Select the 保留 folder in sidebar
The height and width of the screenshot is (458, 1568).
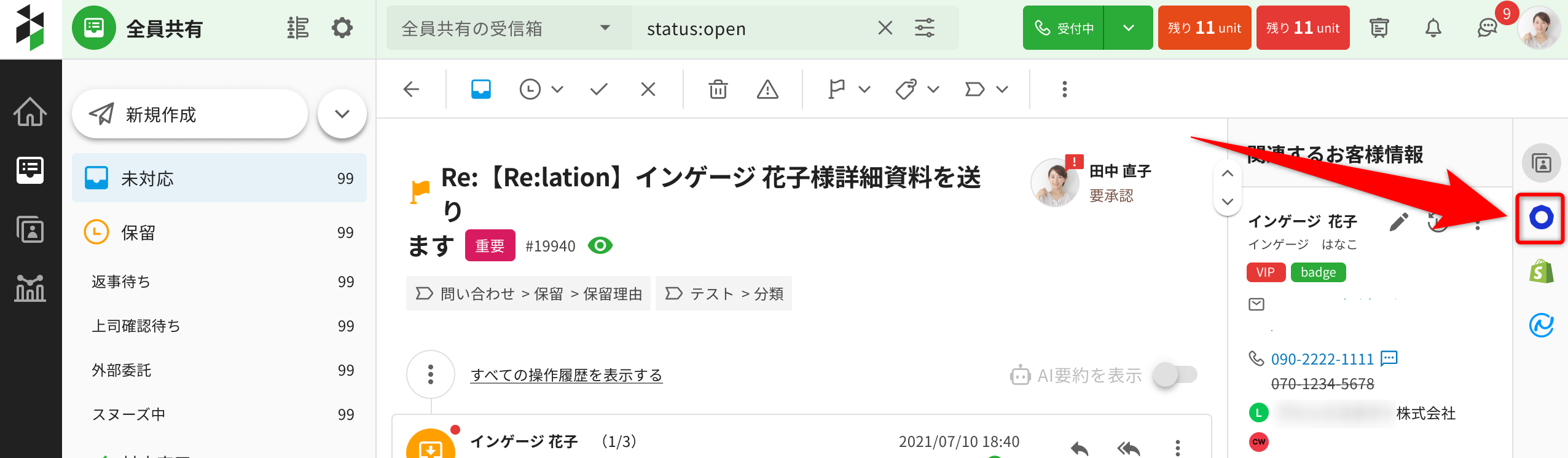(219, 232)
